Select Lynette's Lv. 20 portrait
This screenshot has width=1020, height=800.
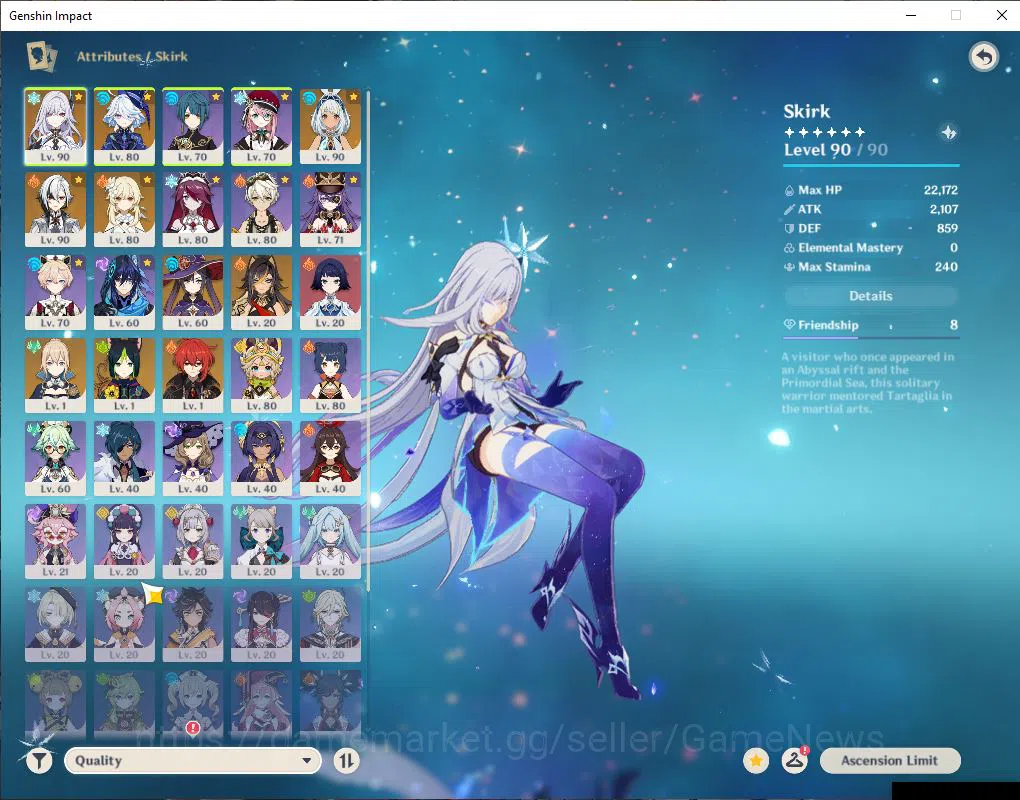[262, 542]
